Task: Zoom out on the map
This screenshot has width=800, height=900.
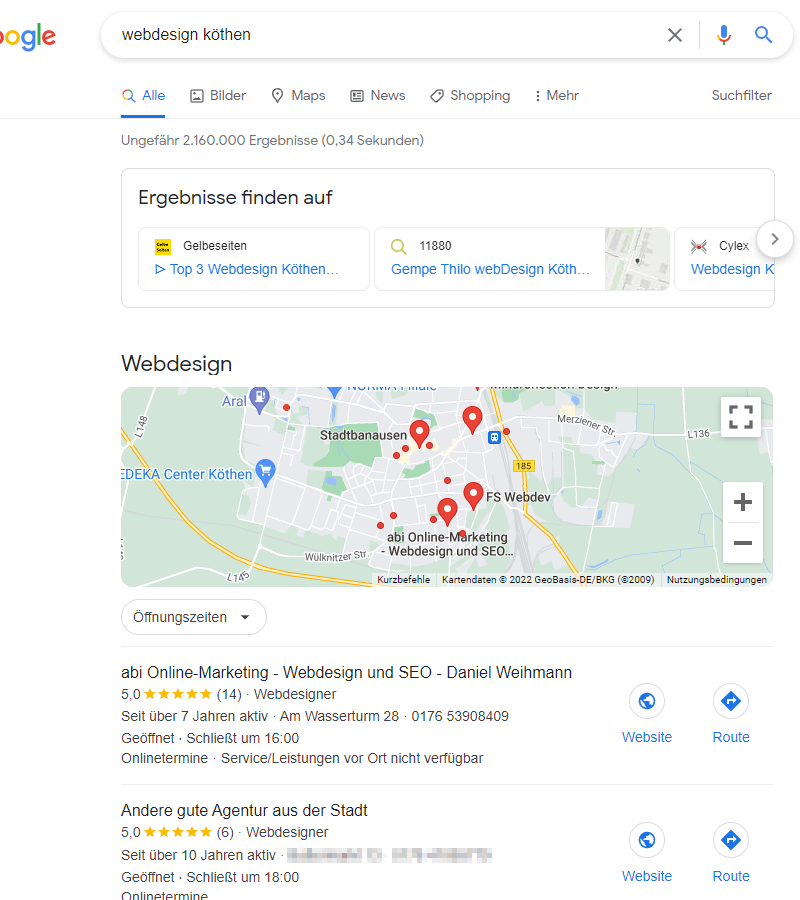Action: [x=743, y=542]
